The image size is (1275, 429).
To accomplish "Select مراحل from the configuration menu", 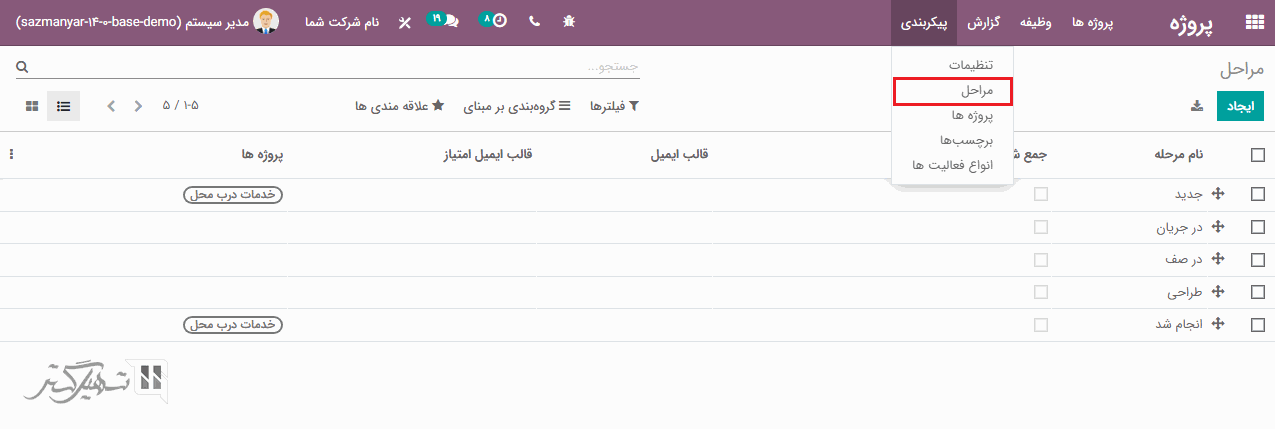I will click(952, 91).
